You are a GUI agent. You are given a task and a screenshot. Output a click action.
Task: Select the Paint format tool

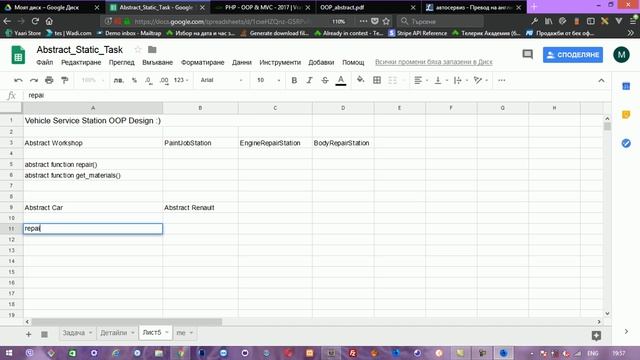(64, 80)
